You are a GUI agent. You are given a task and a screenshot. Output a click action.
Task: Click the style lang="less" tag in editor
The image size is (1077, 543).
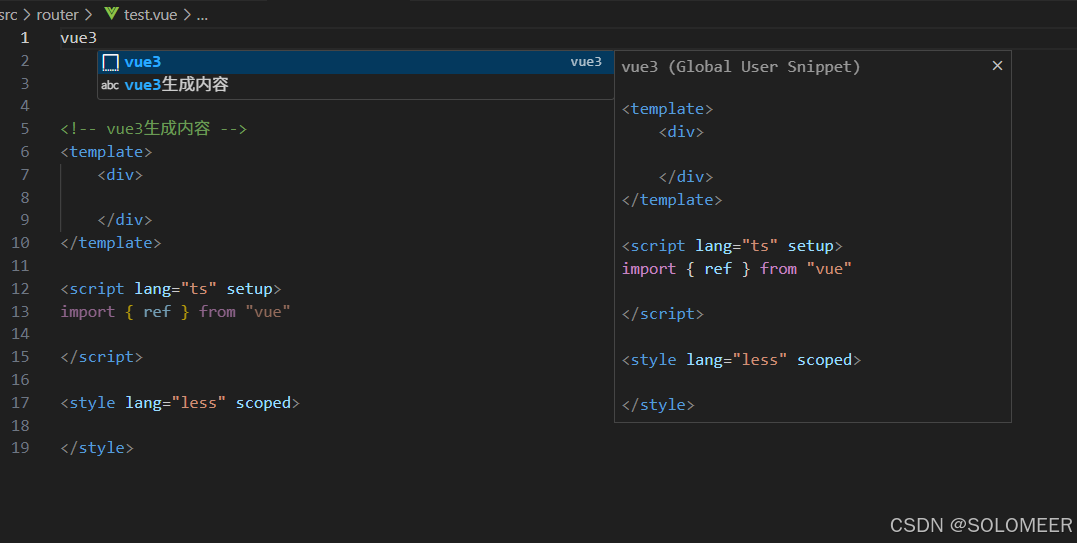(x=180, y=403)
